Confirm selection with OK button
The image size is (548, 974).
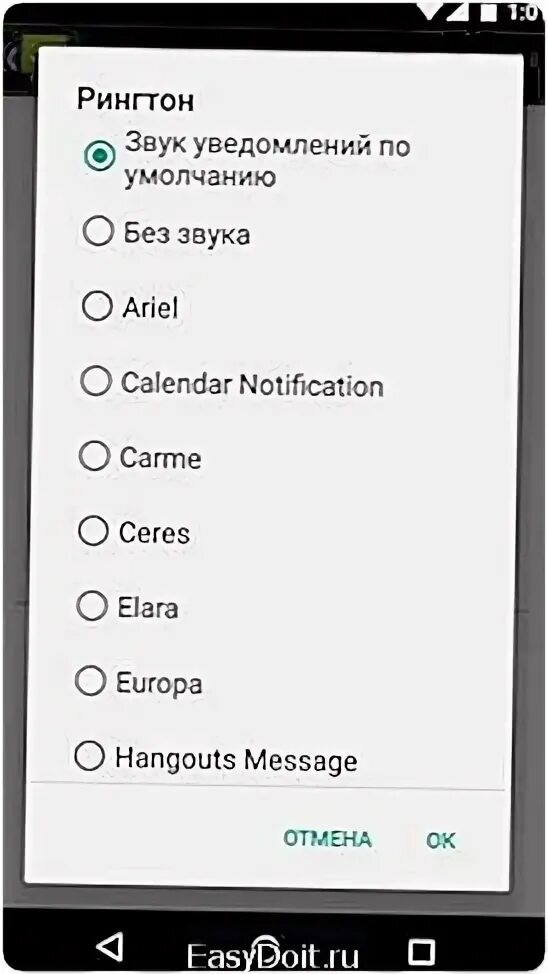click(441, 840)
